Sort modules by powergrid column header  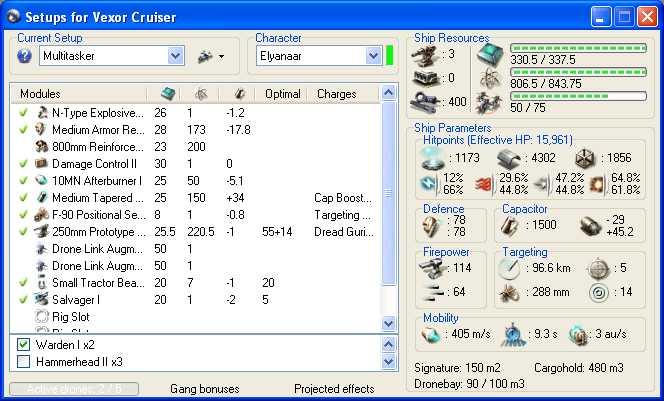click(200, 94)
